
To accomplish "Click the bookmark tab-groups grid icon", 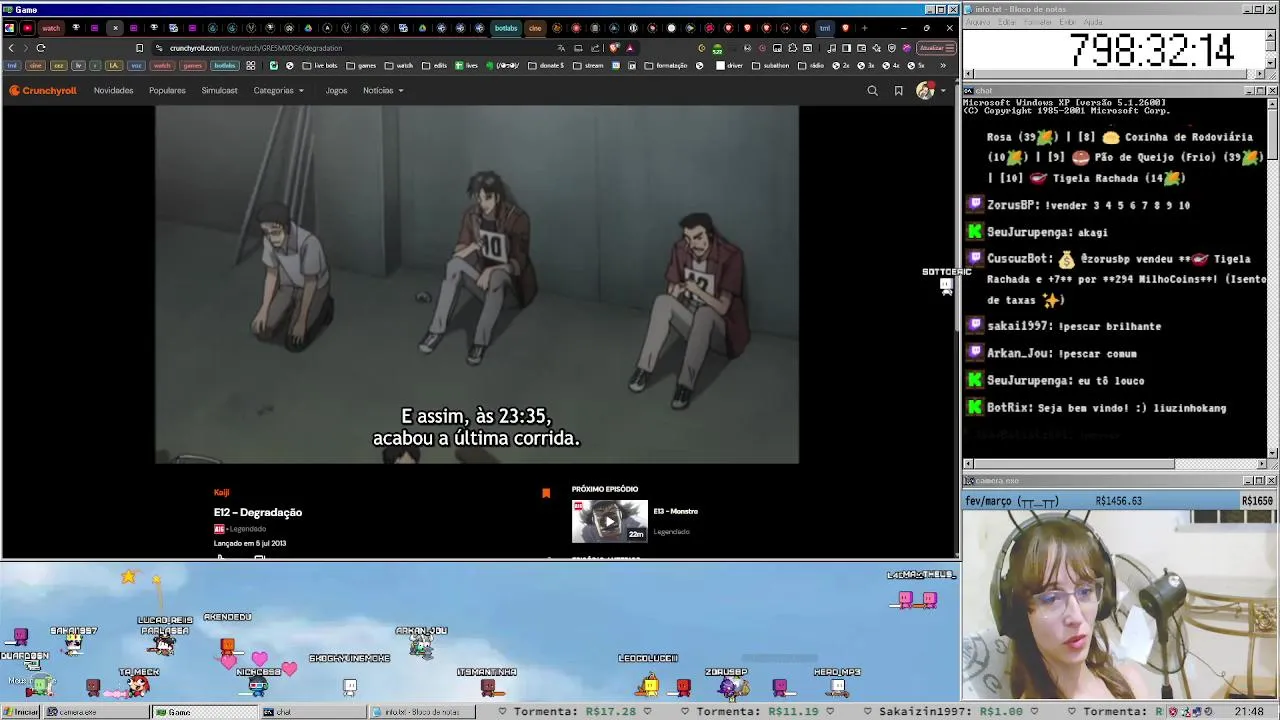I will coord(251,66).
